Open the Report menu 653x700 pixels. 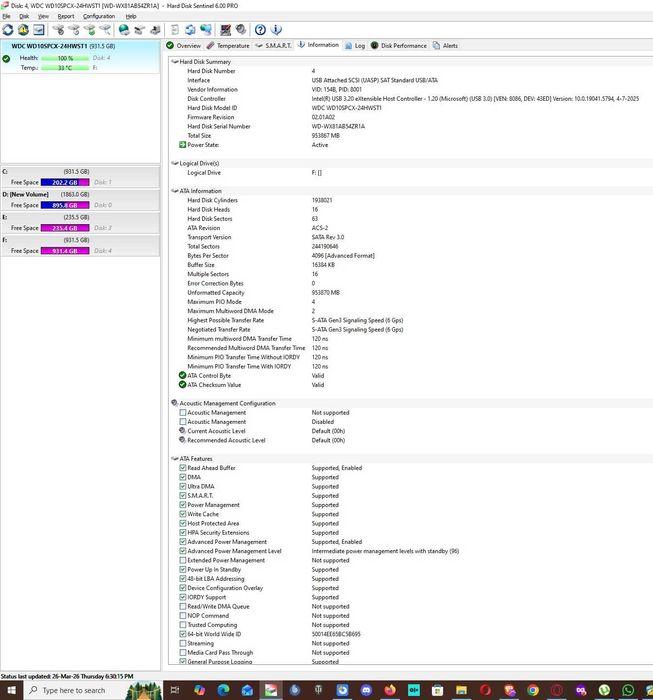click(x=66, y=16)
